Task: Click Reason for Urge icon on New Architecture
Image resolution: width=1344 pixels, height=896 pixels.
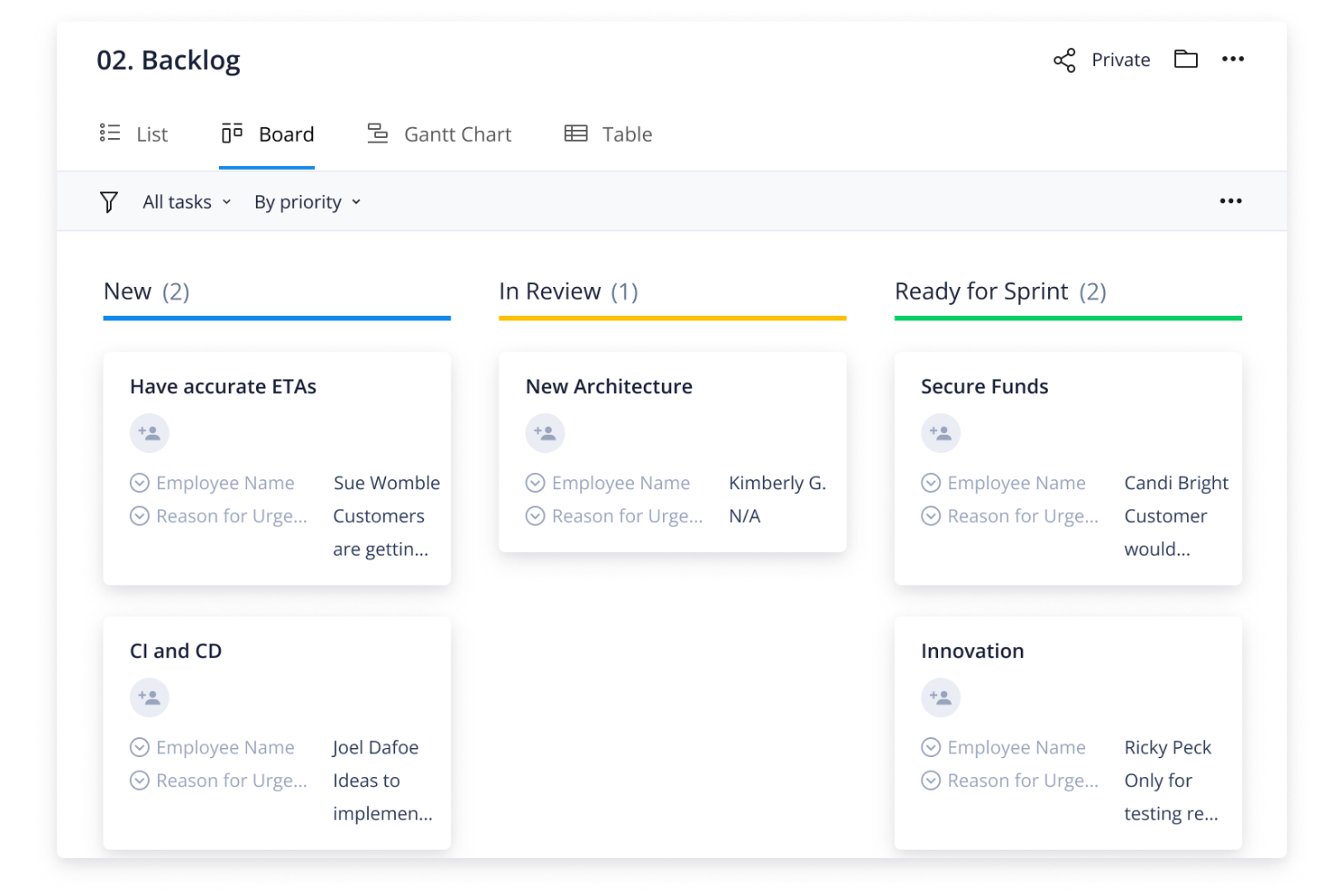Action: click(536, 516)
